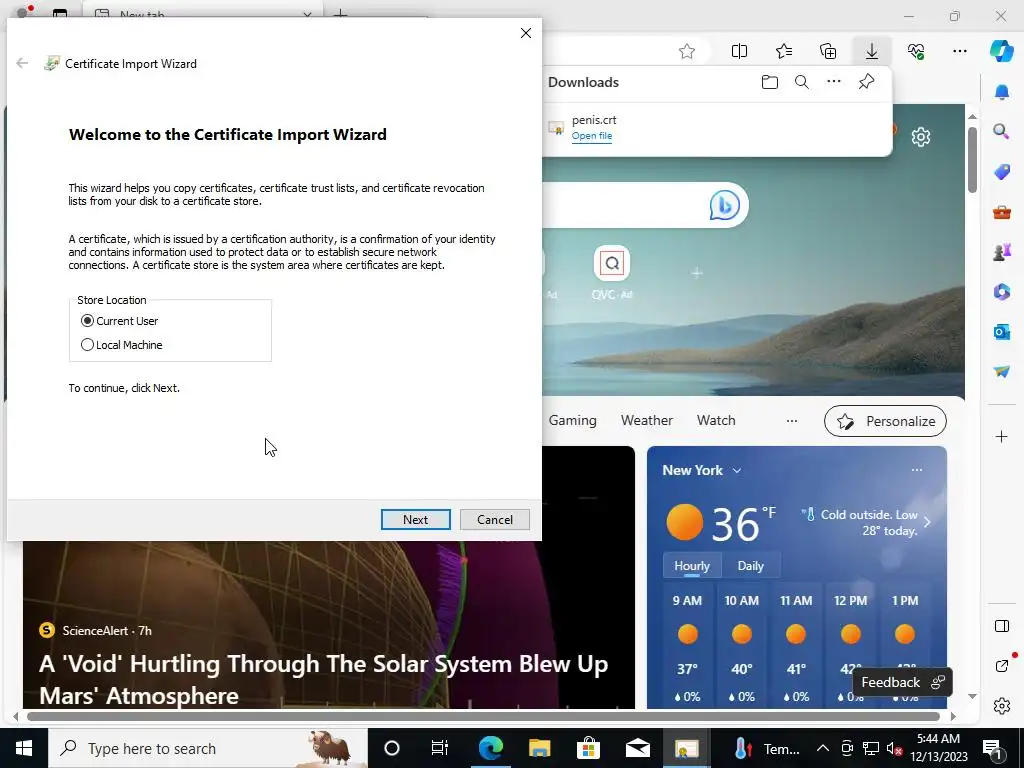This screenshot has height=768, width=1024.
Task: Open the downloads folder icon
Action: [x=770, y=82]
